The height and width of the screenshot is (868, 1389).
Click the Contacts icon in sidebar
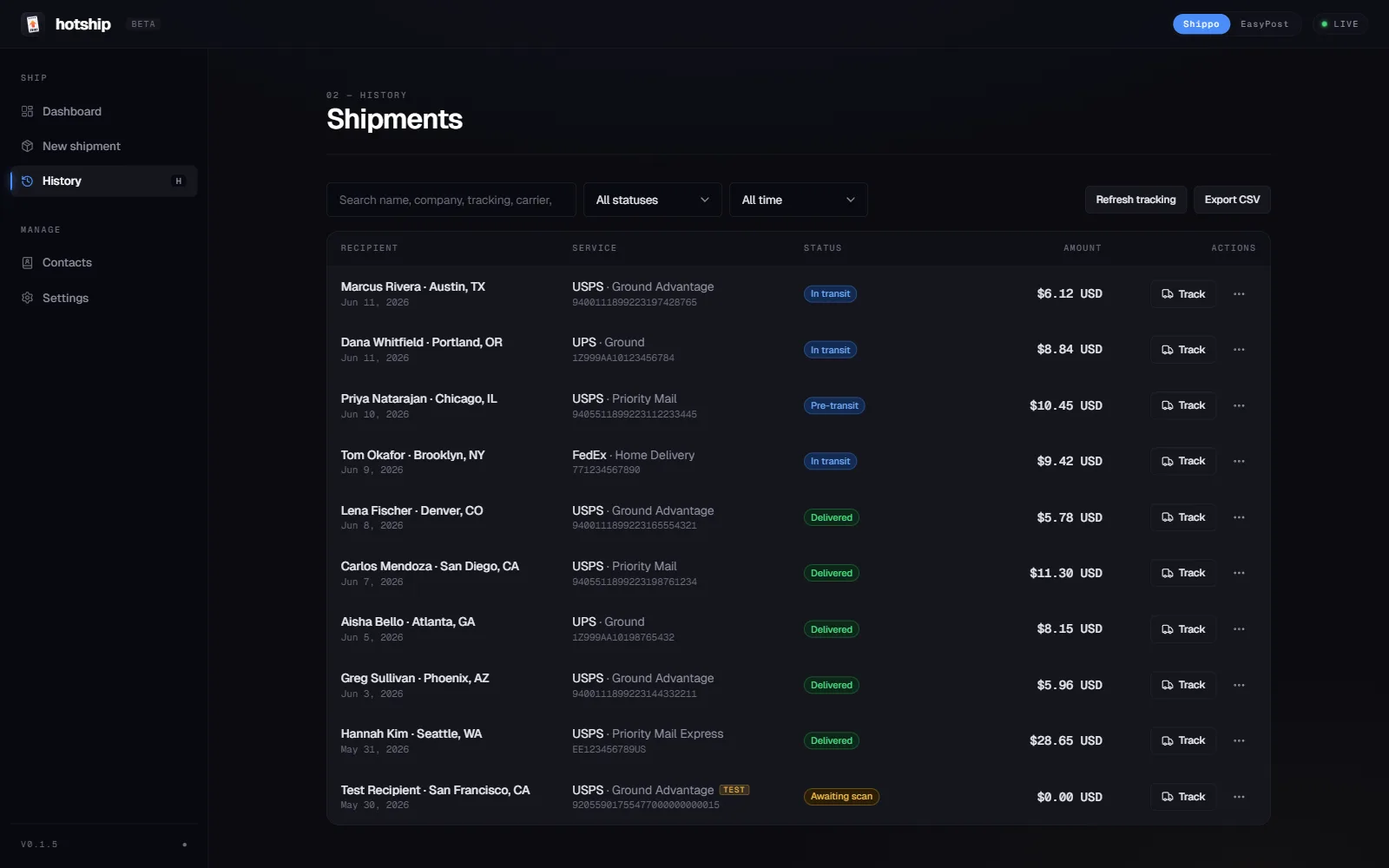coord(27,262)
